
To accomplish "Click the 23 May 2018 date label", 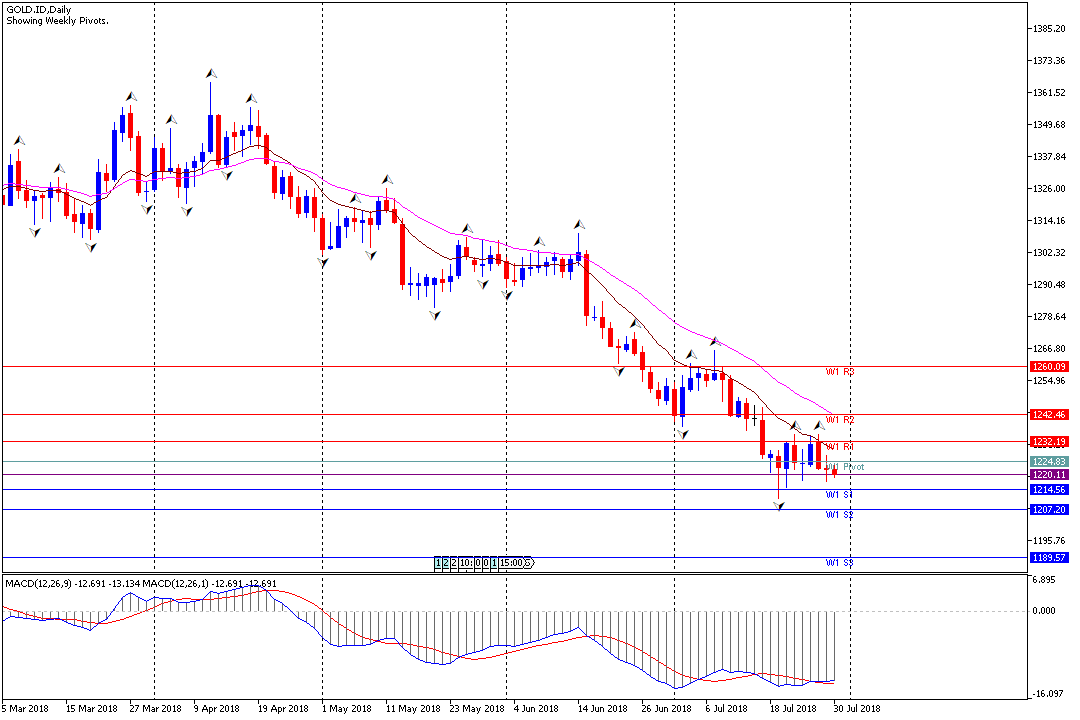I will pyautogui.click(x=477, y=709).
